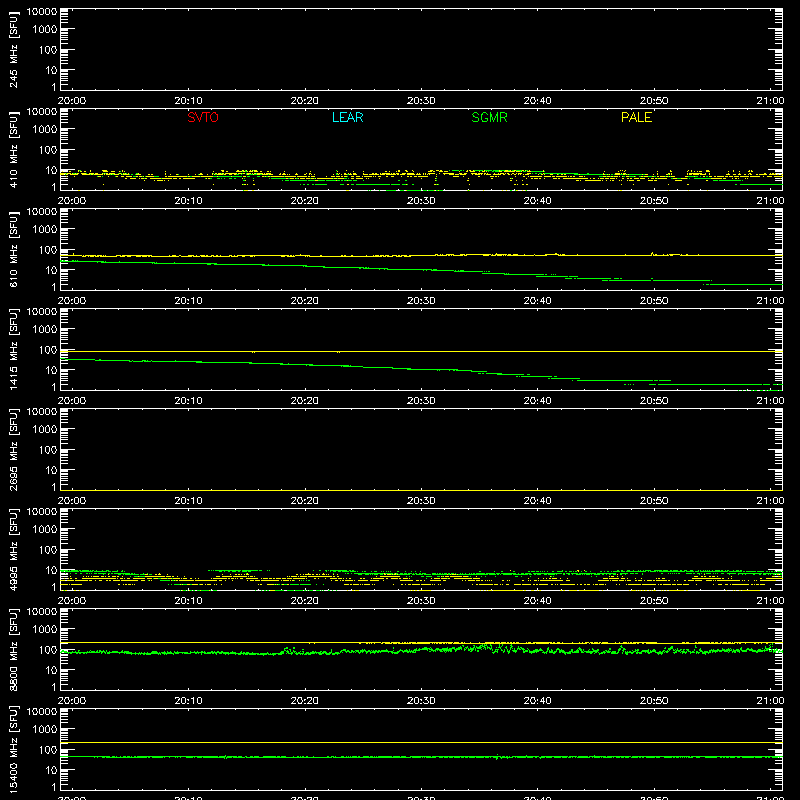The width and height of the screenshot is (800, 800).
Task: Click 20:10 tick under the 1415 MHz plot
Action: coord(188,401)
